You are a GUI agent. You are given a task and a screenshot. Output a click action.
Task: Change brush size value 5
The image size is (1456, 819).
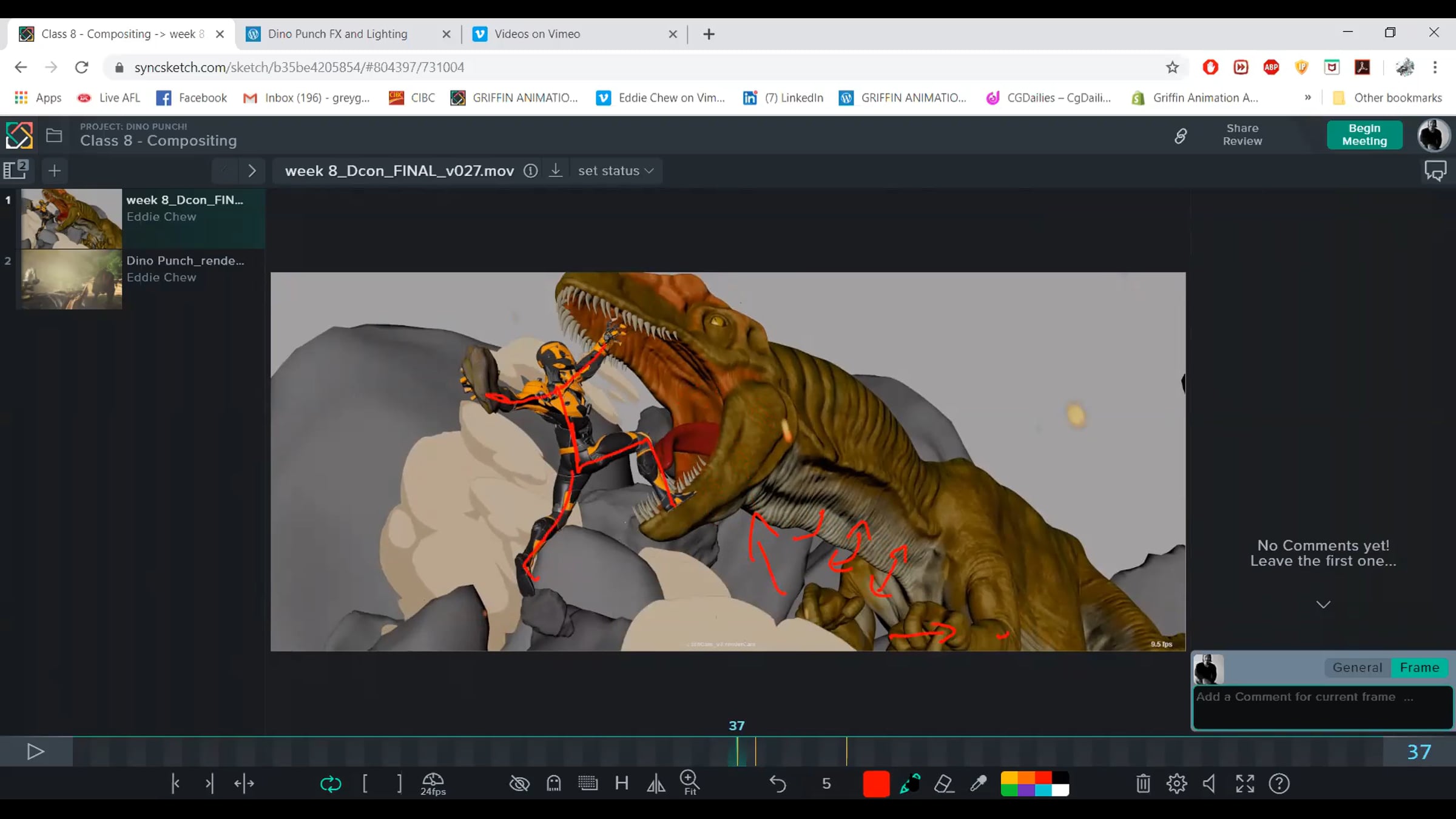[826, 784]
